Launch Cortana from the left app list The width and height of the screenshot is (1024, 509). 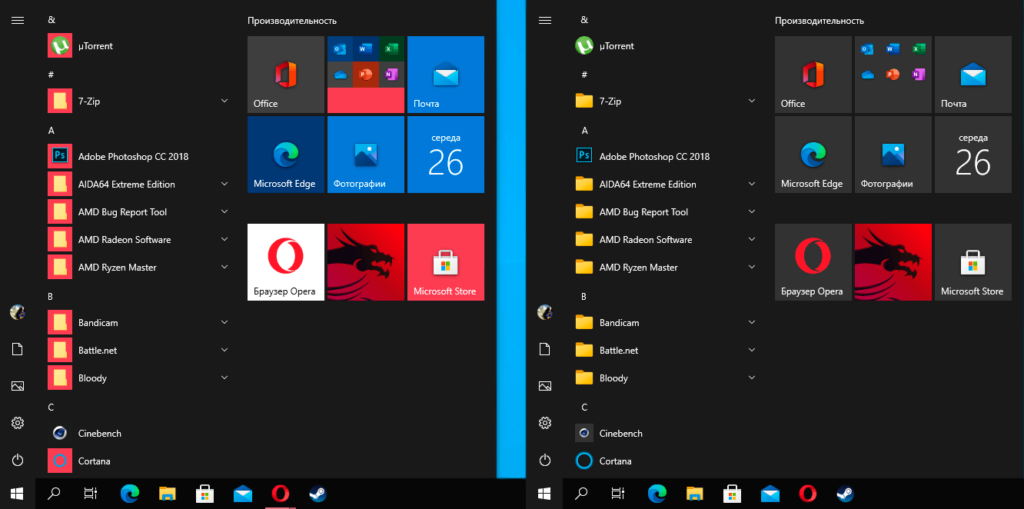pos(138,461)
